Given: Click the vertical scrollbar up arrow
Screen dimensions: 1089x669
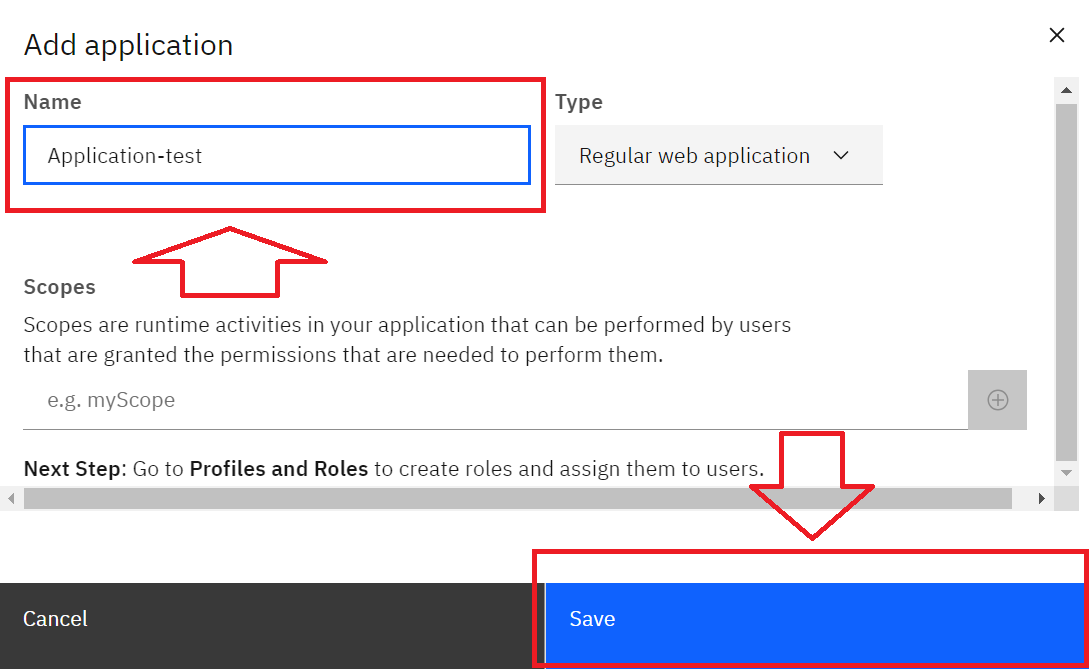Looking at the screenshot, I should click(1066, 90).
